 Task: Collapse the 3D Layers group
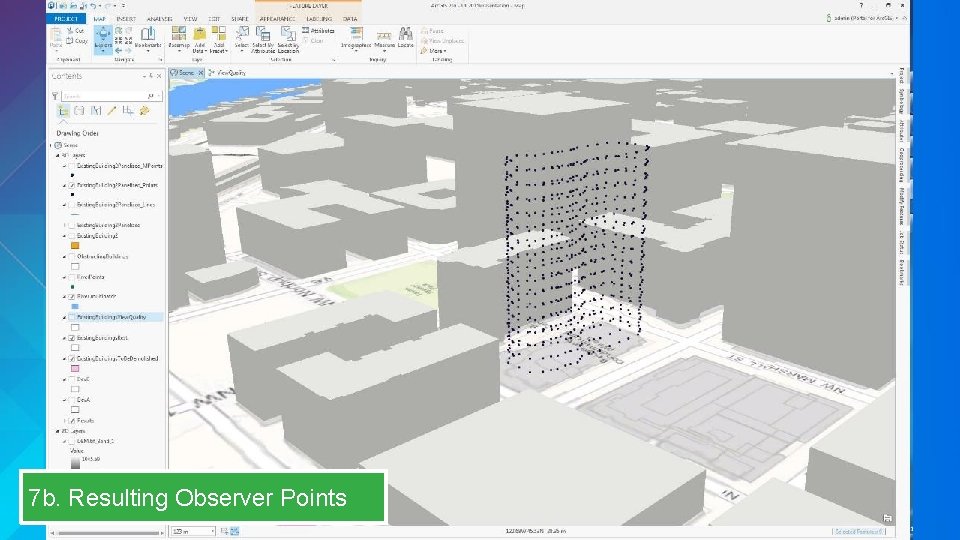click(x=58, y=156)
